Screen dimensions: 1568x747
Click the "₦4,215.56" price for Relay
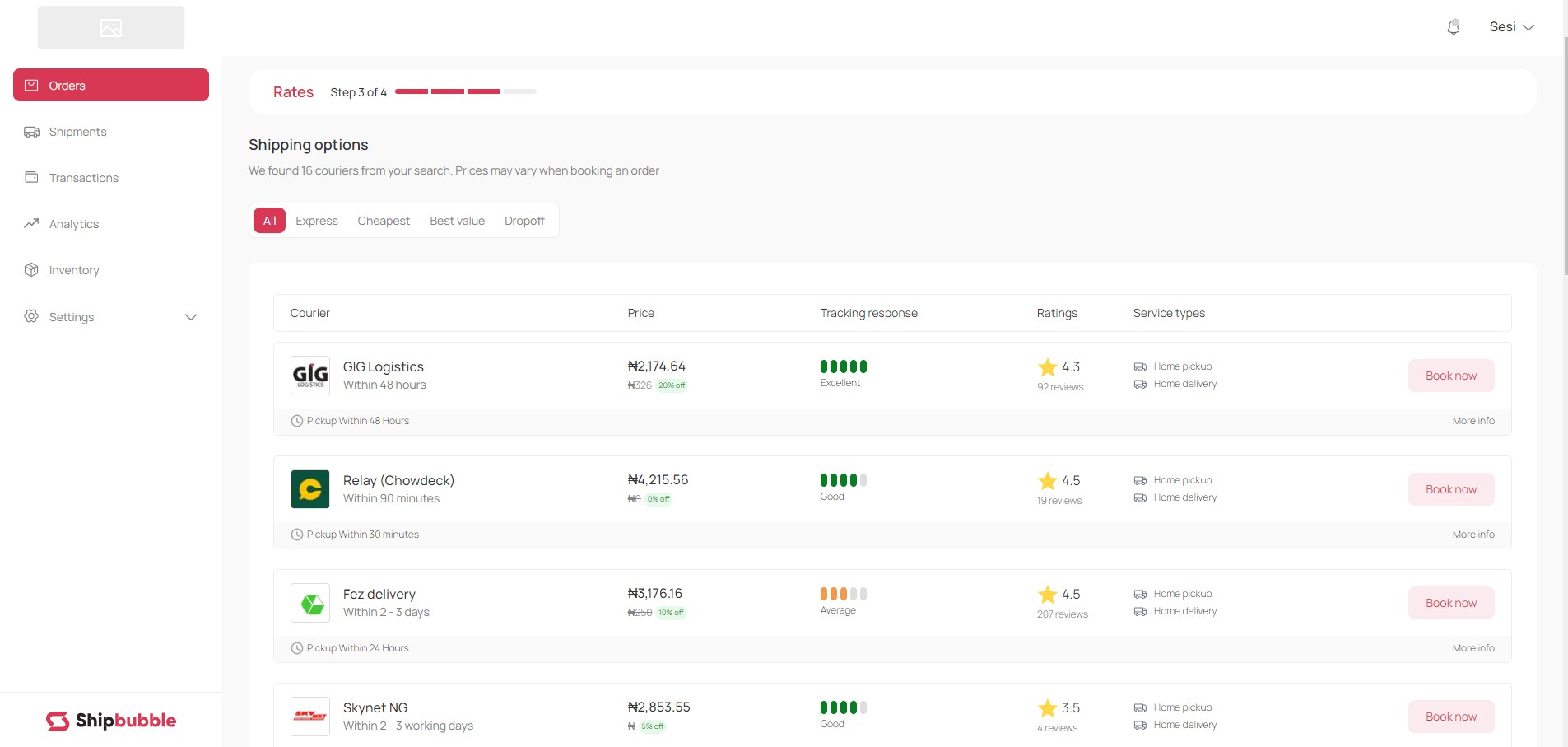658,479
